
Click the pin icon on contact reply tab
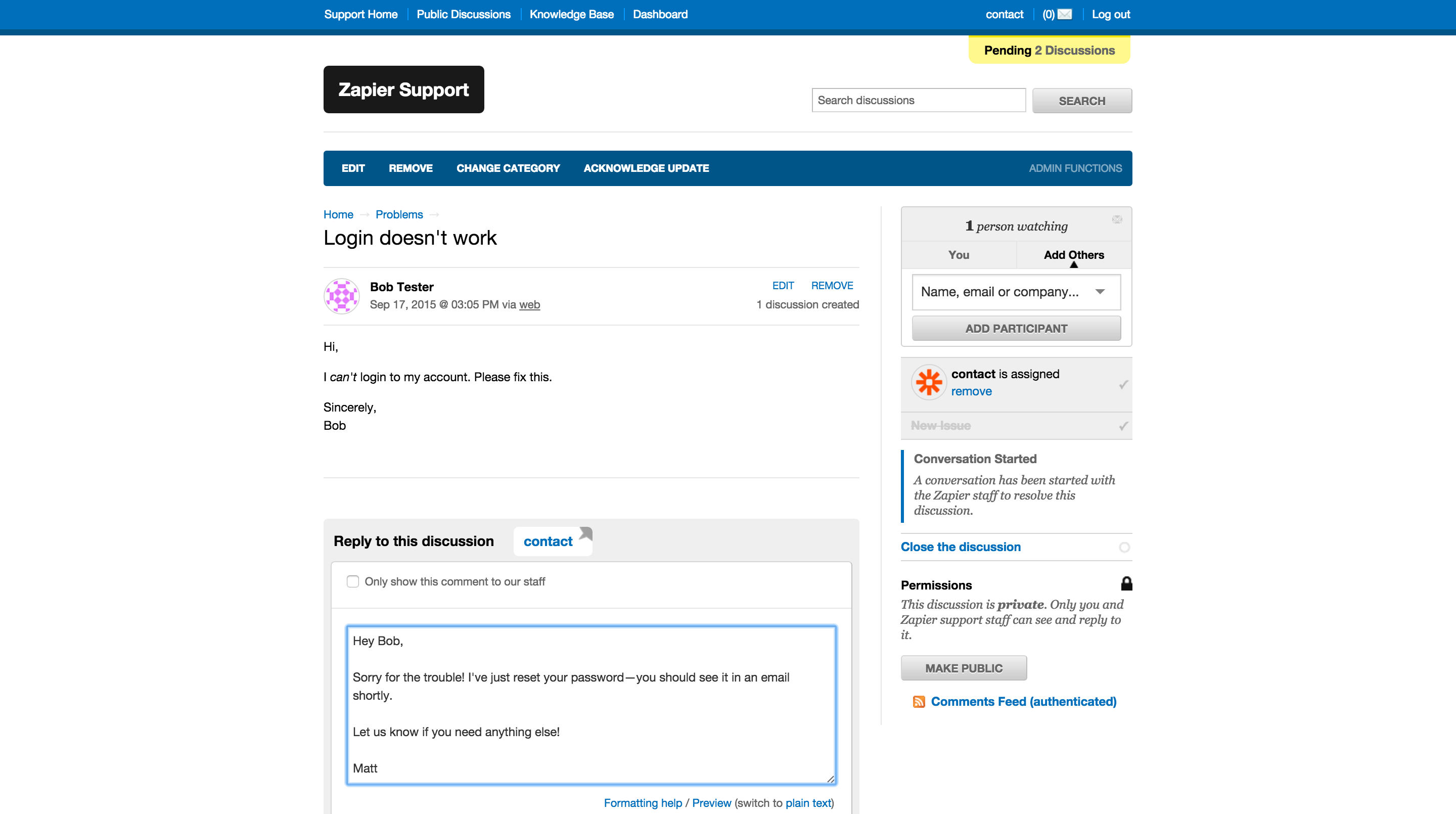(x=585, y=533)
